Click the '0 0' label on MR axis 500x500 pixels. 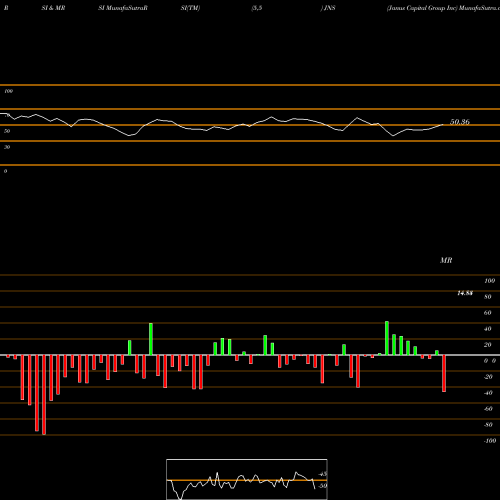[x=490, y=361]
